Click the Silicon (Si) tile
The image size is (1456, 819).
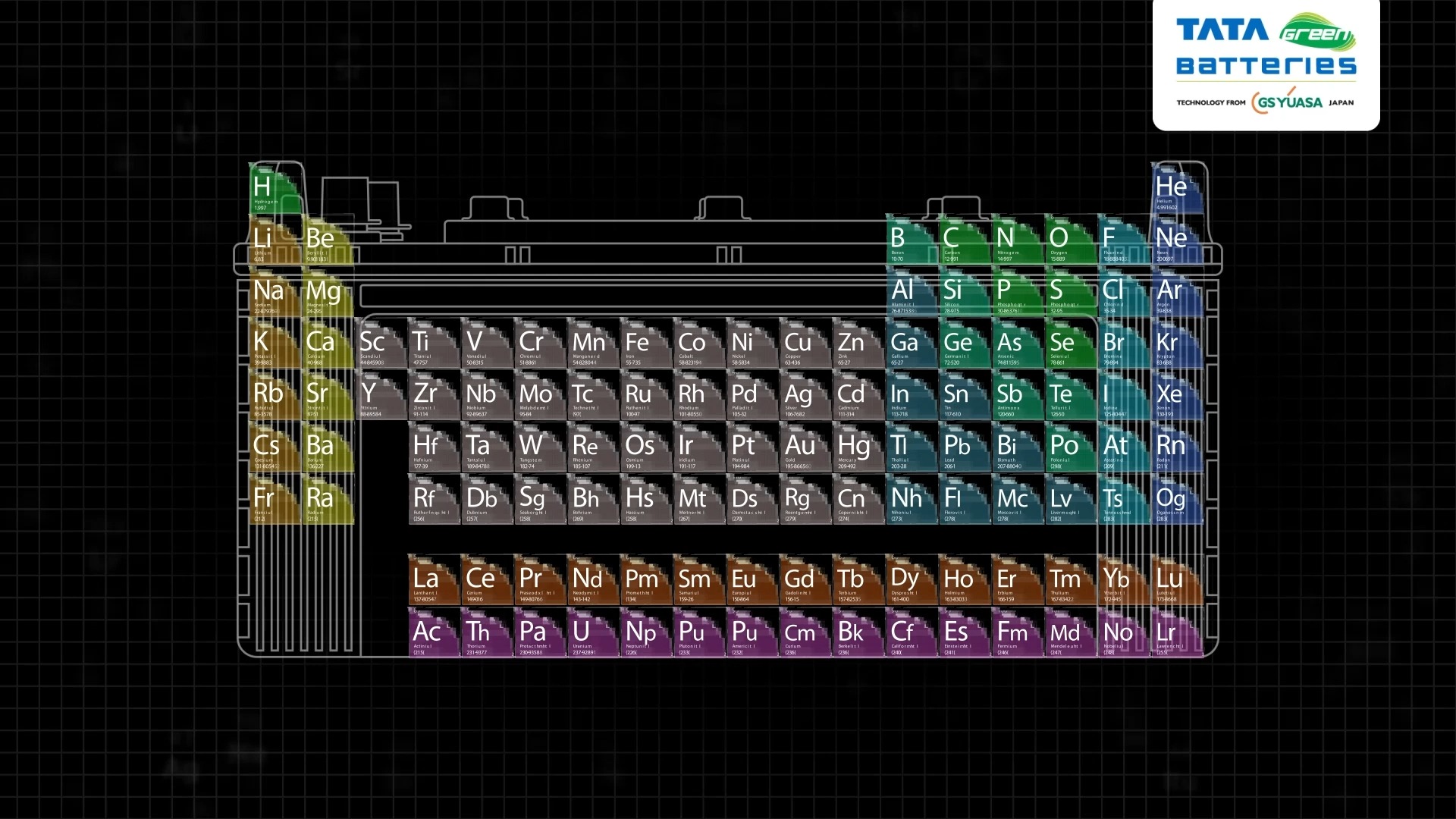point(965,291)
